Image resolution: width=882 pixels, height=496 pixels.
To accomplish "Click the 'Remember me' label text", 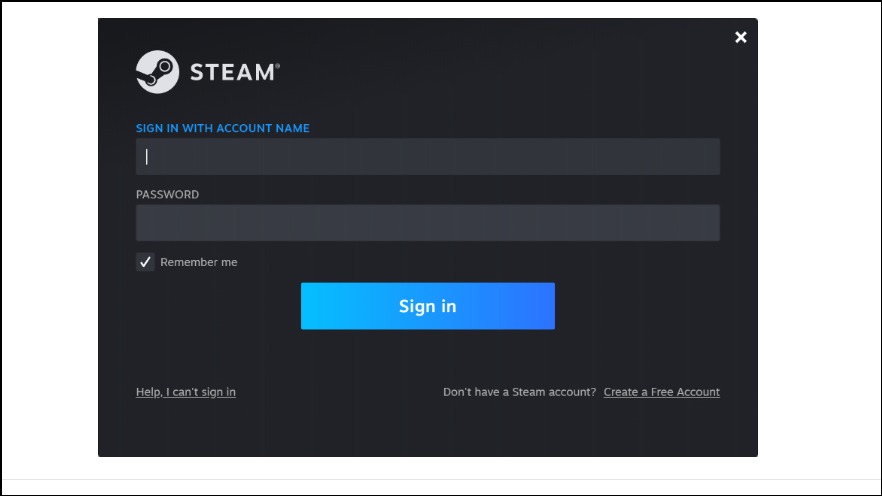I will click(x=199, y=262).
